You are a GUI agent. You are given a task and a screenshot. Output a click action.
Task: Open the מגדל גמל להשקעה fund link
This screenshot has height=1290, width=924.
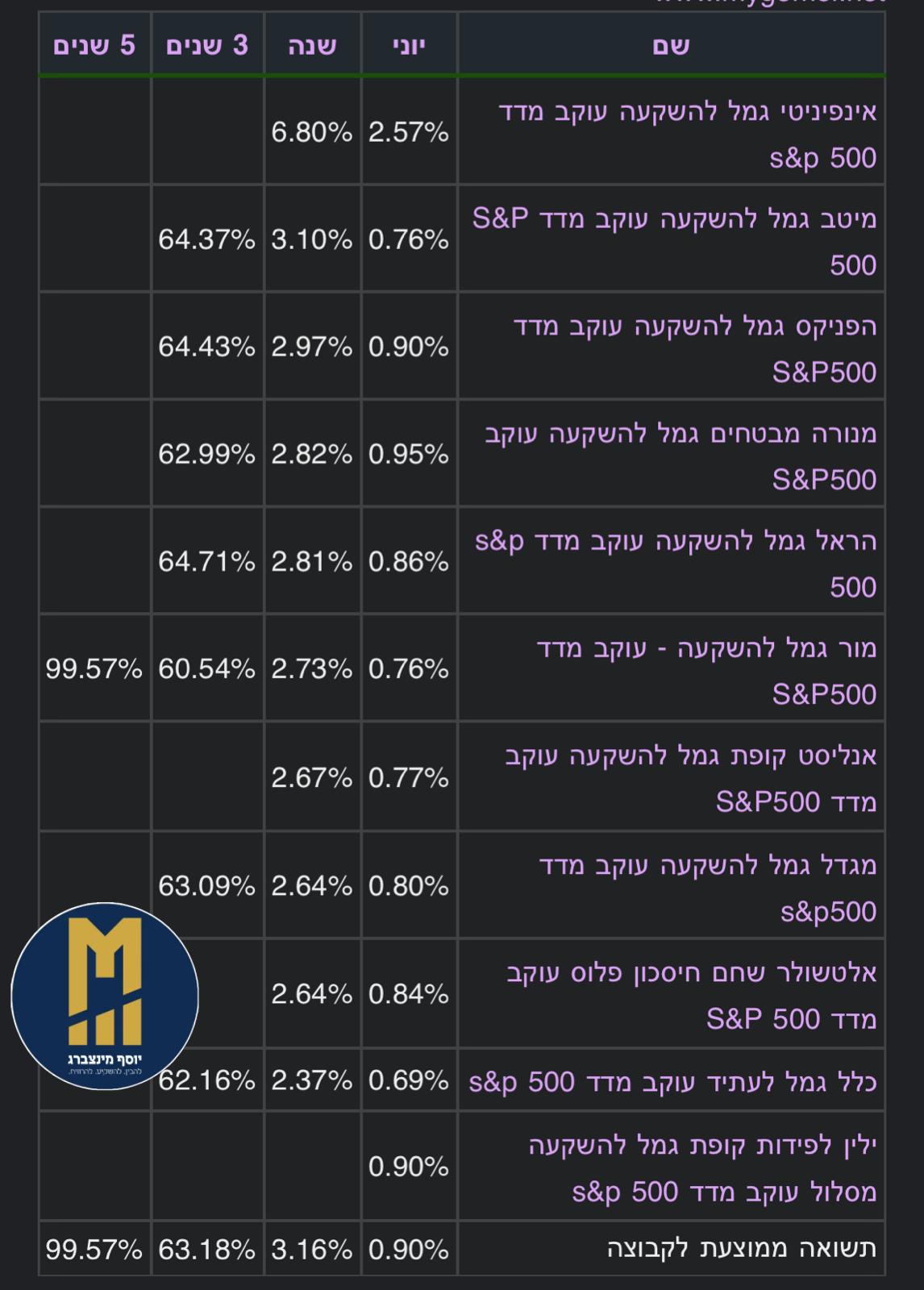tap(707, 865)
